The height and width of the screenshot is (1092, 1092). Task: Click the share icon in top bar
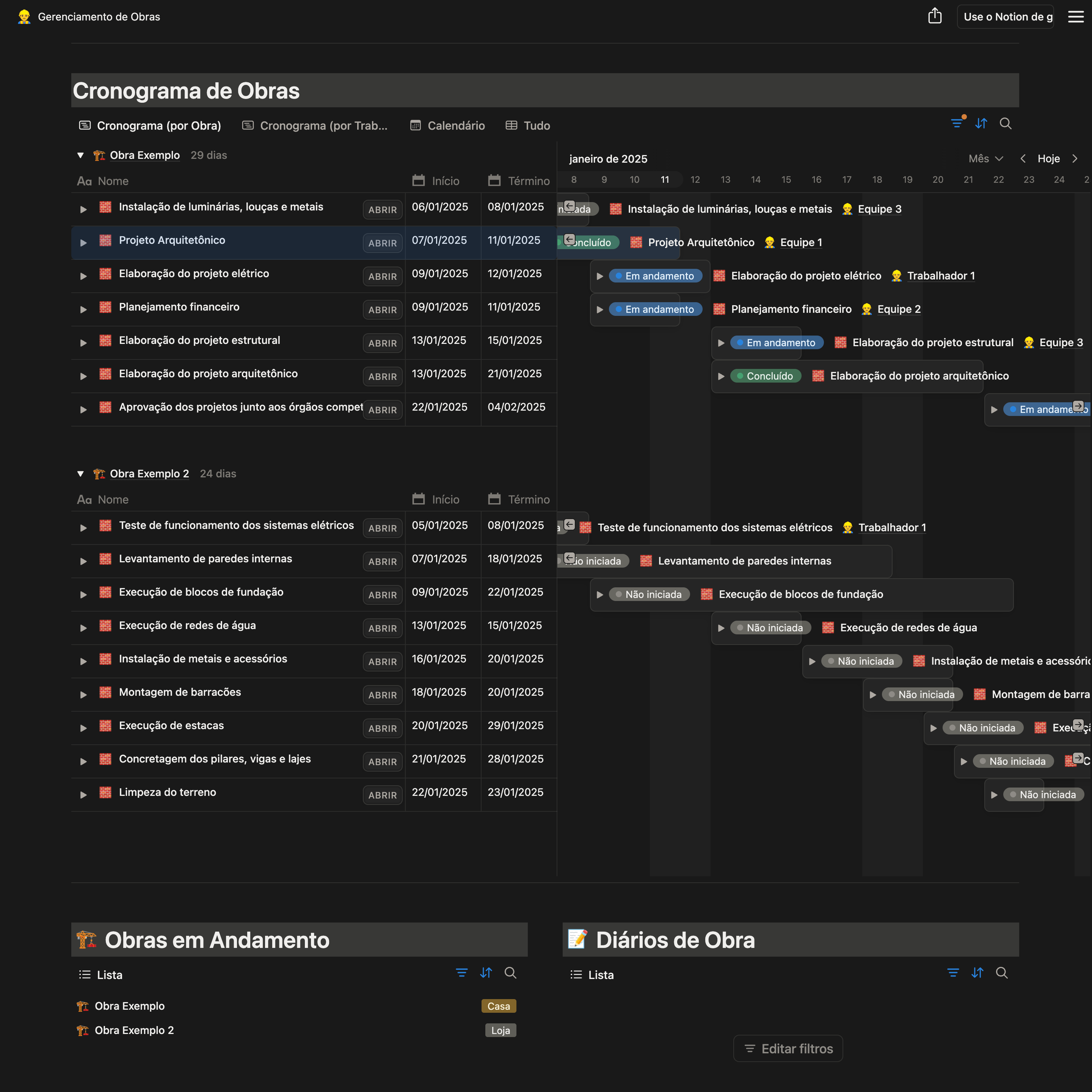(935, 16)
